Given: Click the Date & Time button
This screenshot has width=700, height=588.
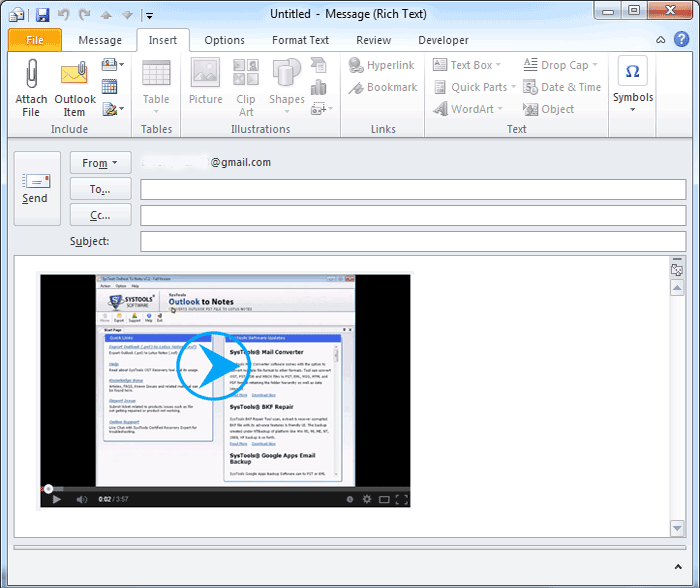Looking at the screenshot, I should [x=562, y=87].
